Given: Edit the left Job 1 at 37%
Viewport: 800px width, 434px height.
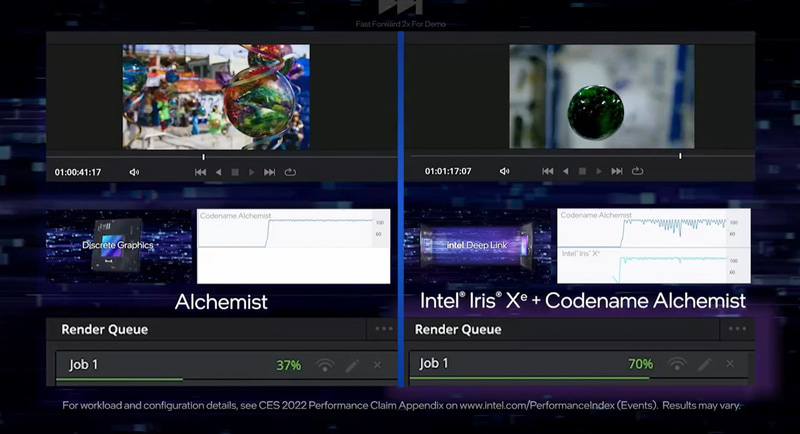Looking at the screenshot, I should tap(352, 365).
